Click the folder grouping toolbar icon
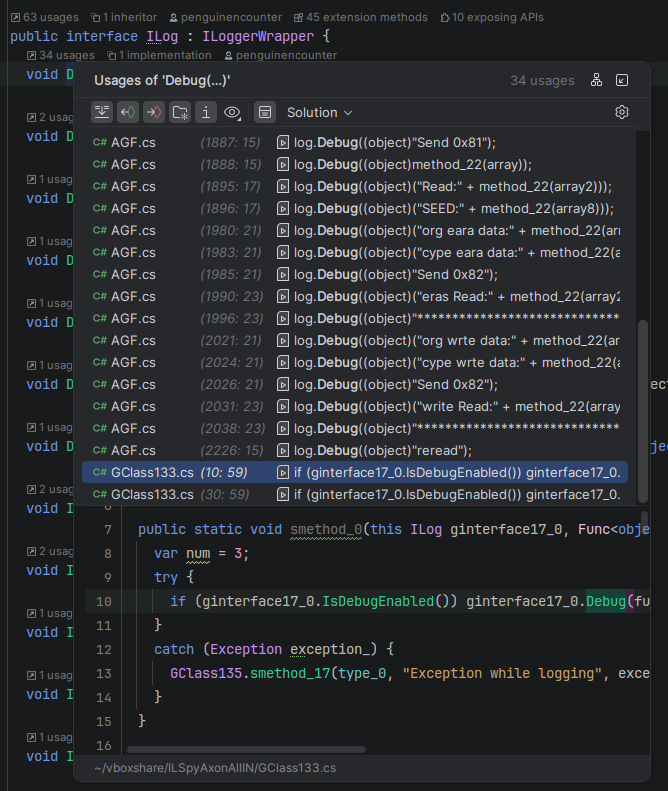Viewport: 668px width, 791px height. [x=179, y=112]
